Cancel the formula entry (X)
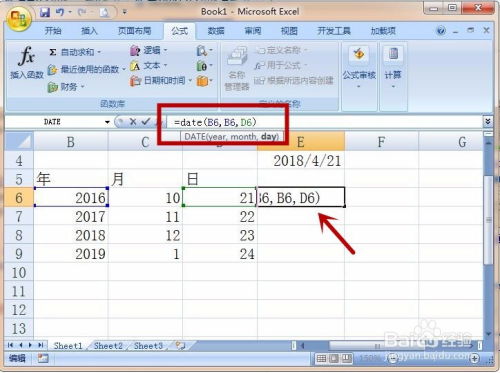Viewport: 500px width, 373px height. click(133, 122)
